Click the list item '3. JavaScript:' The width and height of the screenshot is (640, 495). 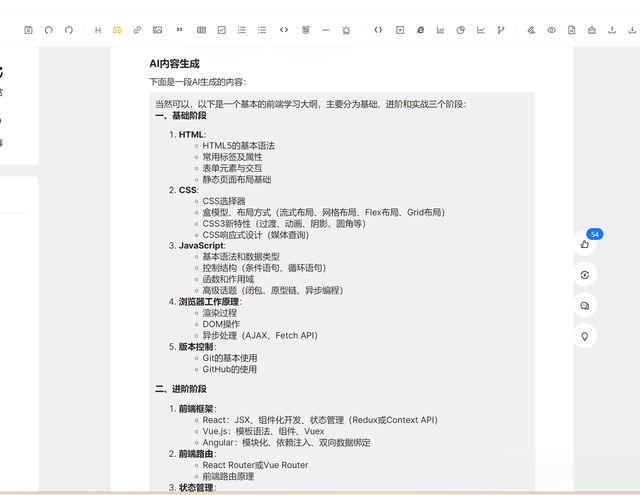(x=197, y=246)
